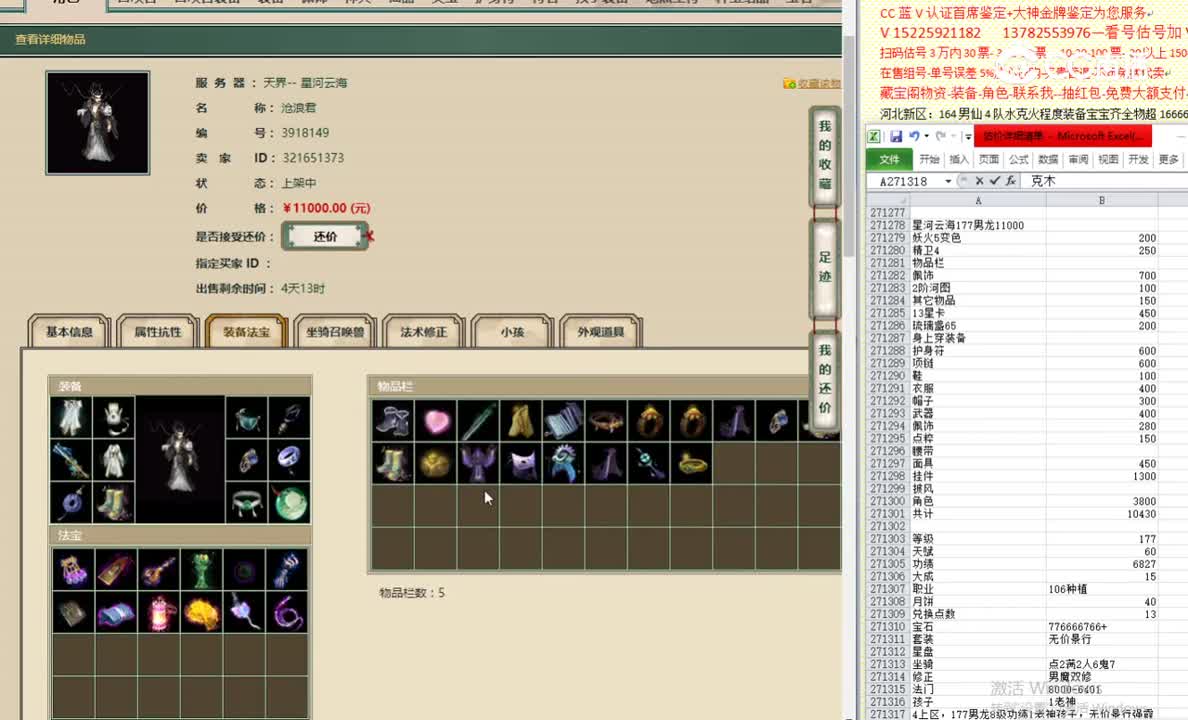Click the Name Box showing A271318
The width and height of the screenshot is (1188, 720).
pos(905,181)
